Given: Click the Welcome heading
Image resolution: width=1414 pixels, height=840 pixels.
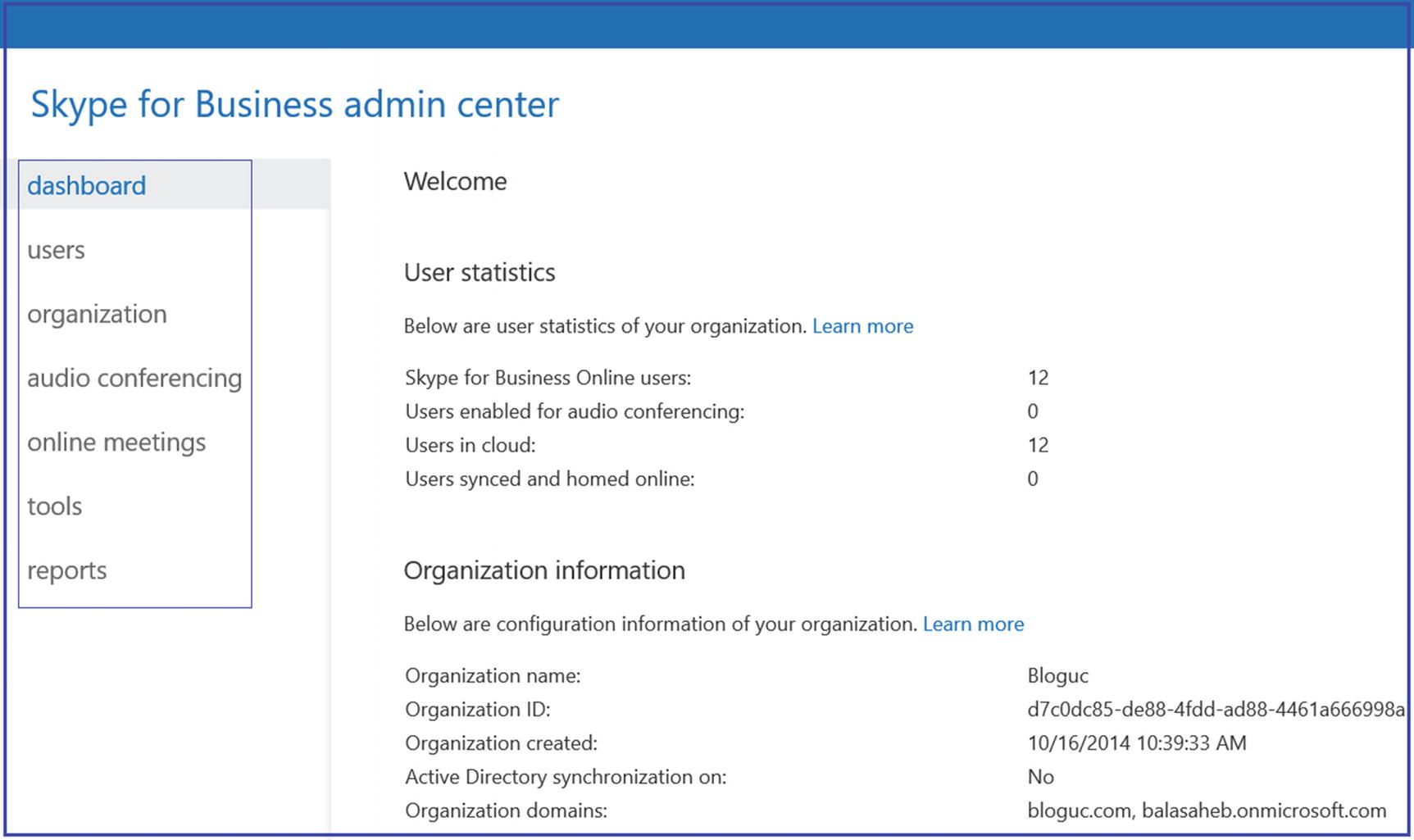Looking at the screenshot, I should 455,181.
